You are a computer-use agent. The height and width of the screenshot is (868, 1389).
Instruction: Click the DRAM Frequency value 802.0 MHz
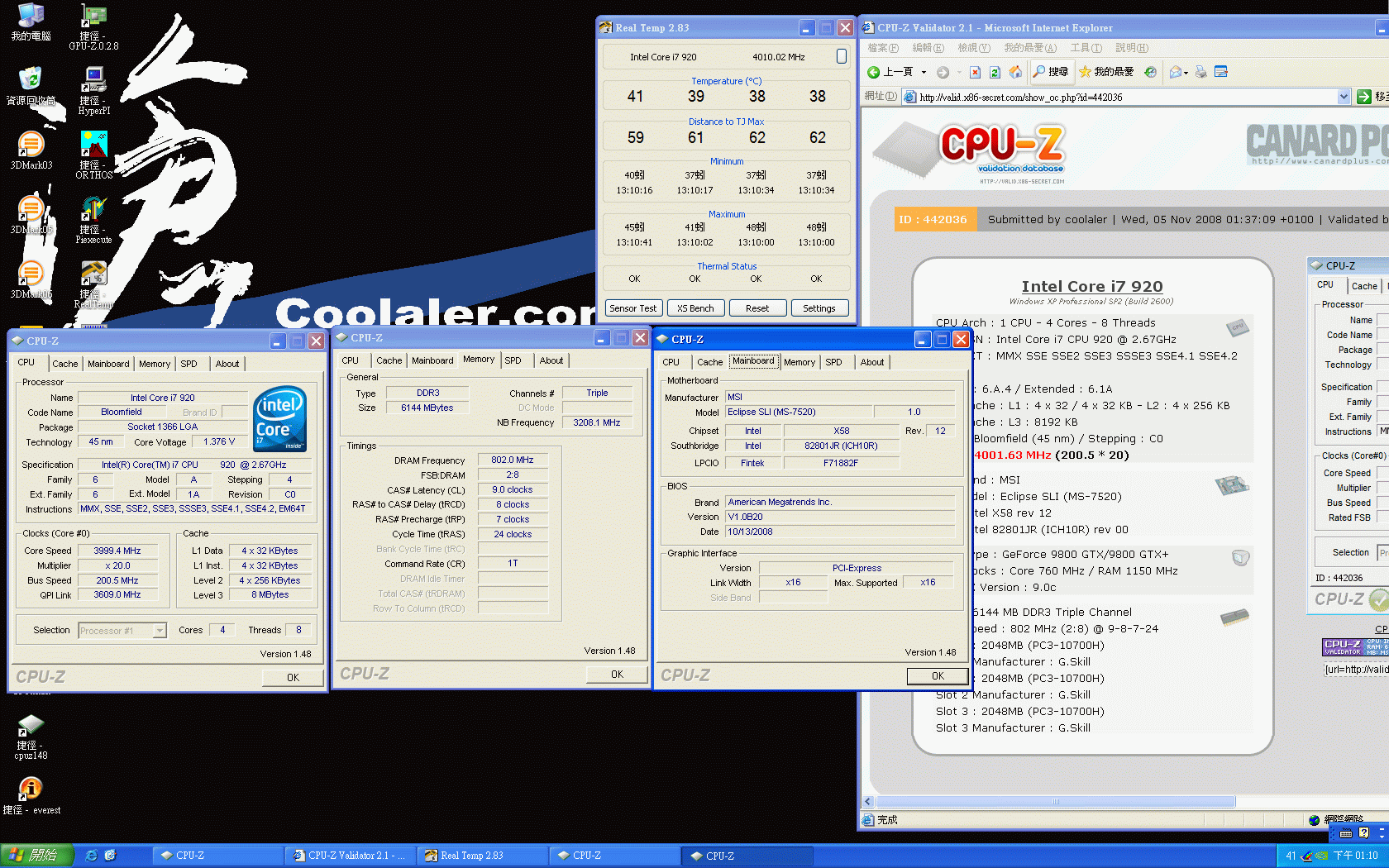point(512,460)
